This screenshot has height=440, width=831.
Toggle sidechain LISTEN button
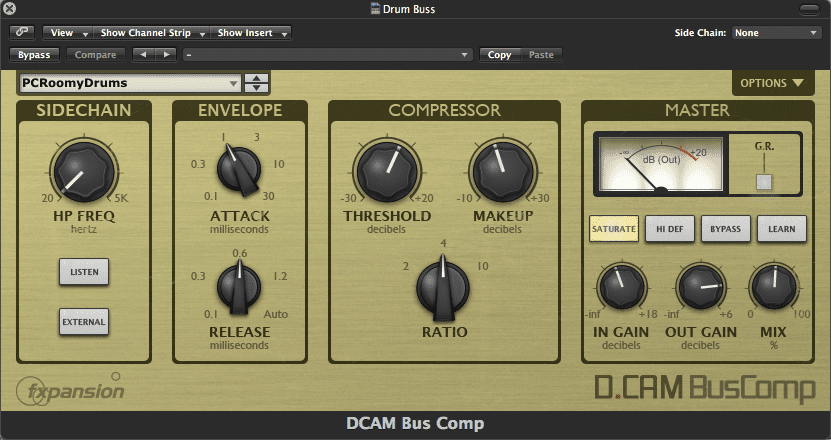[84, 272]
